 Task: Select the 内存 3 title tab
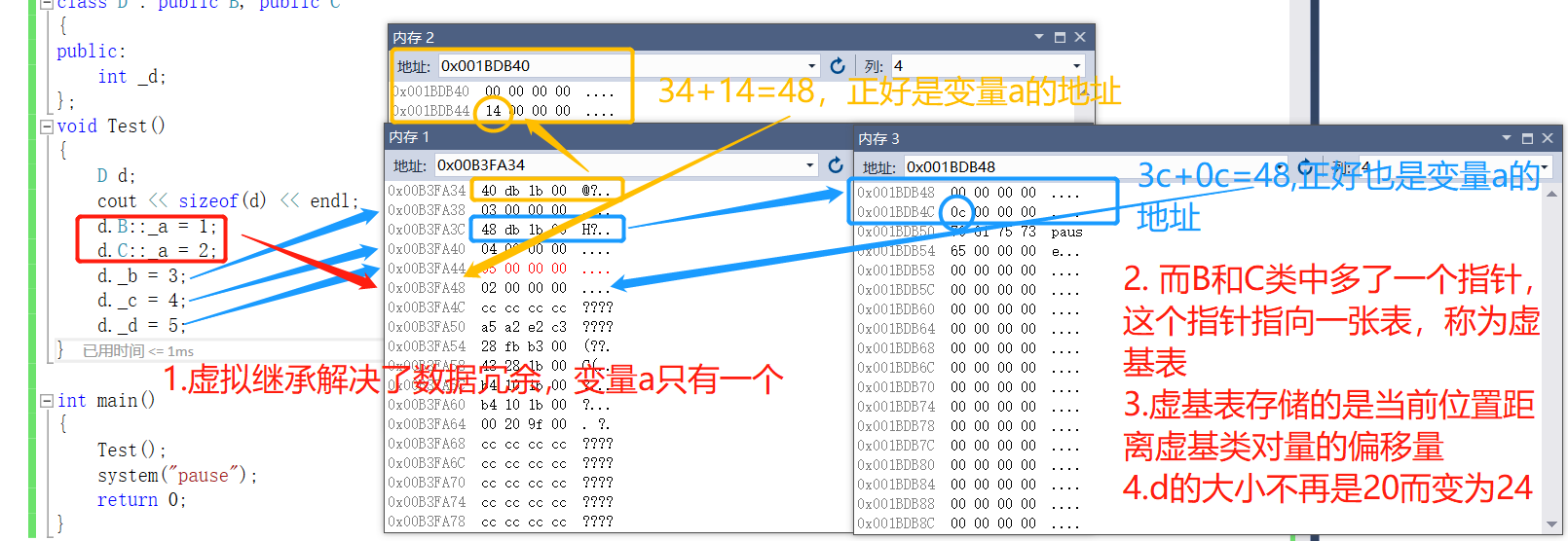click(879, 139)
